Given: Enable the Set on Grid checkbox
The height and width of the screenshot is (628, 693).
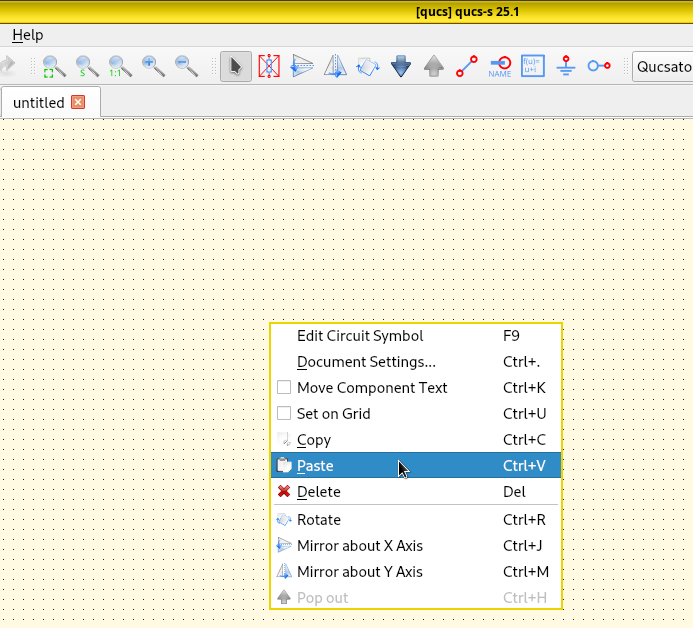Looking at the screenshot, I should pos(284,414).
